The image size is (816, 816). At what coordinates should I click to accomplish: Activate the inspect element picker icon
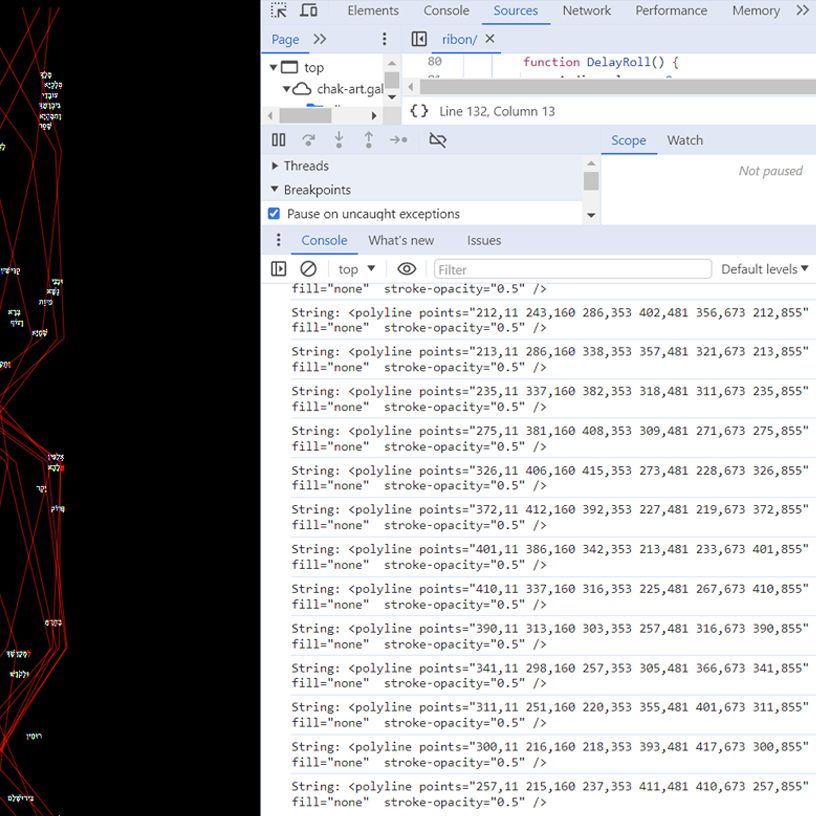pos(279,11)
